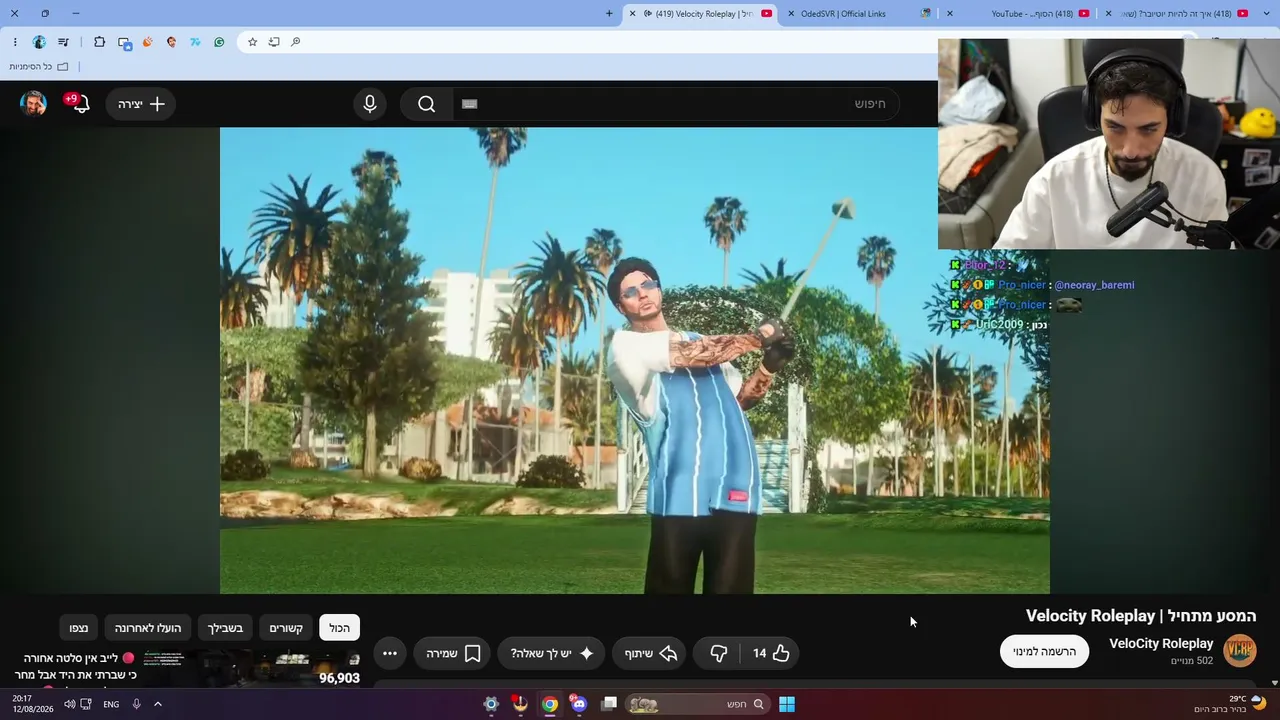Screen dimensions: 1280x720
Task: Start voice search with the microphone icon
Action: tap(370, 104)
